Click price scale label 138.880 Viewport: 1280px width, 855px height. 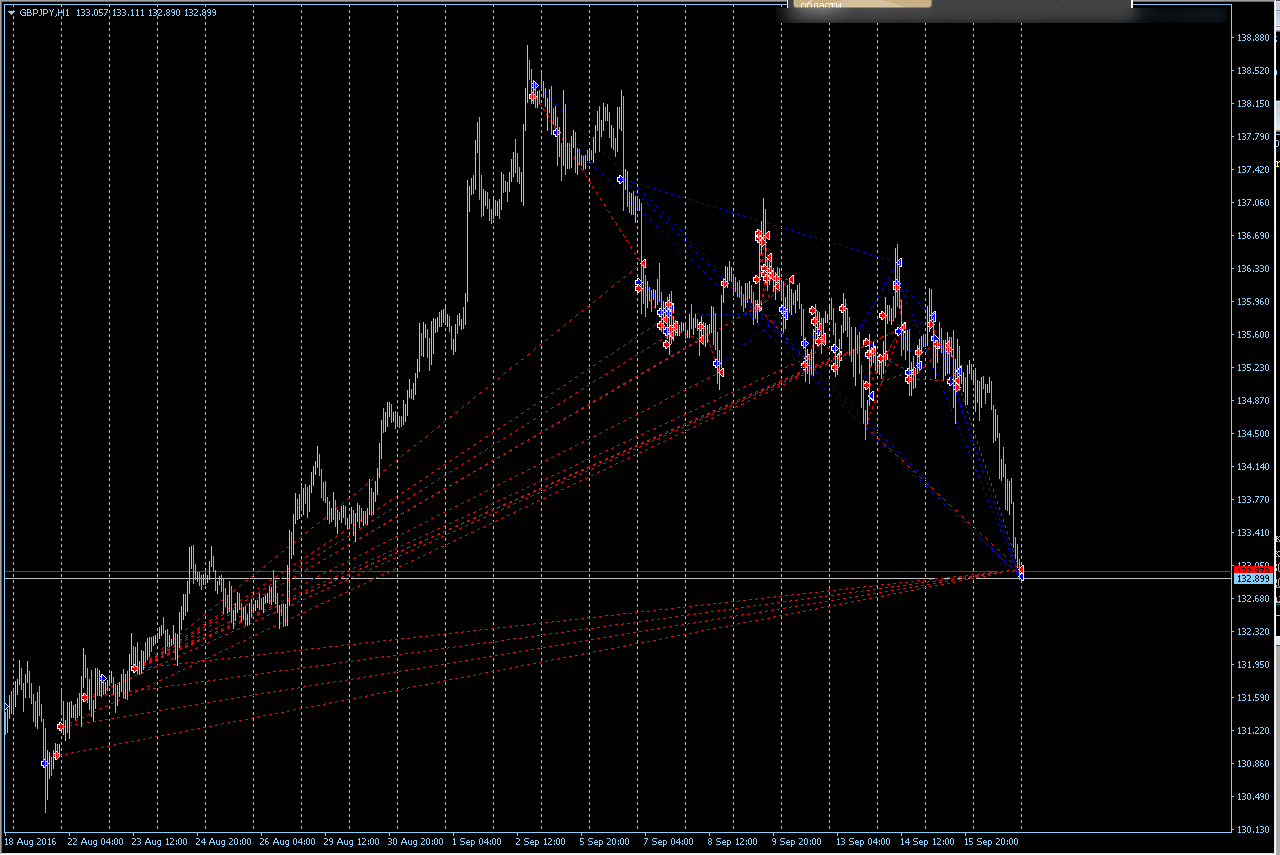1253,38
